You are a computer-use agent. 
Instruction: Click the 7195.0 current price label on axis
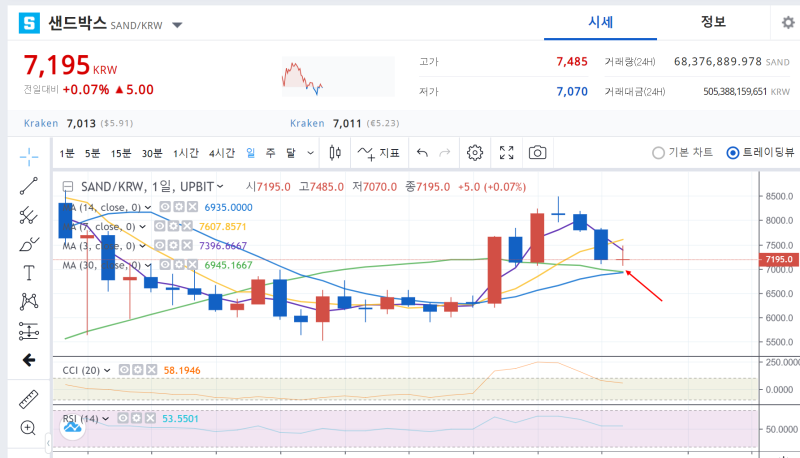[779, 259]
